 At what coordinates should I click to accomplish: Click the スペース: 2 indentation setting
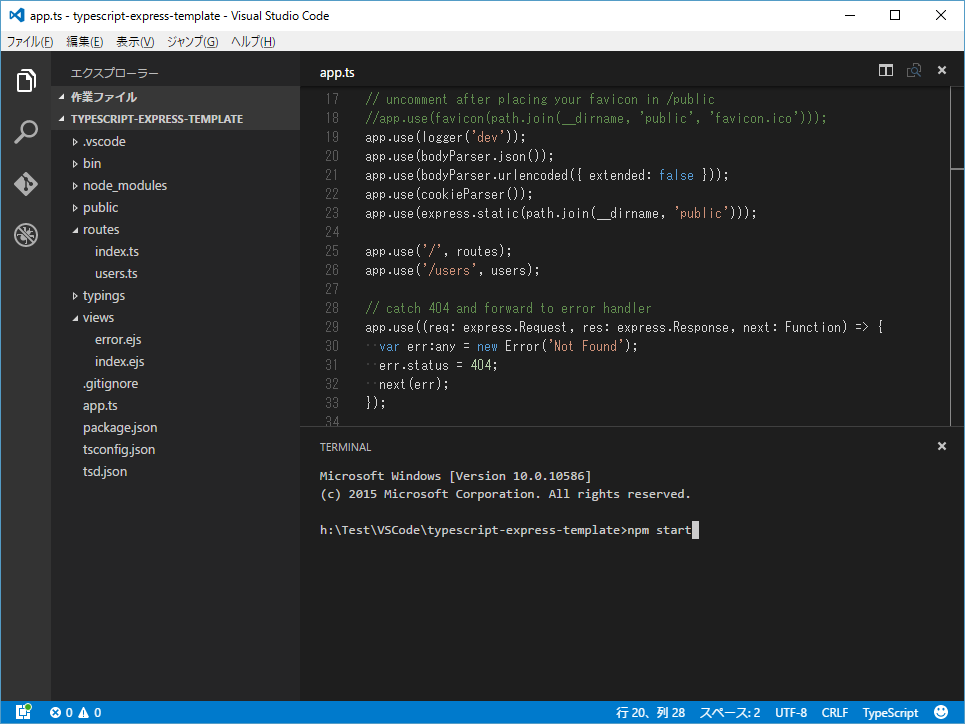click(x=730, y=712)
